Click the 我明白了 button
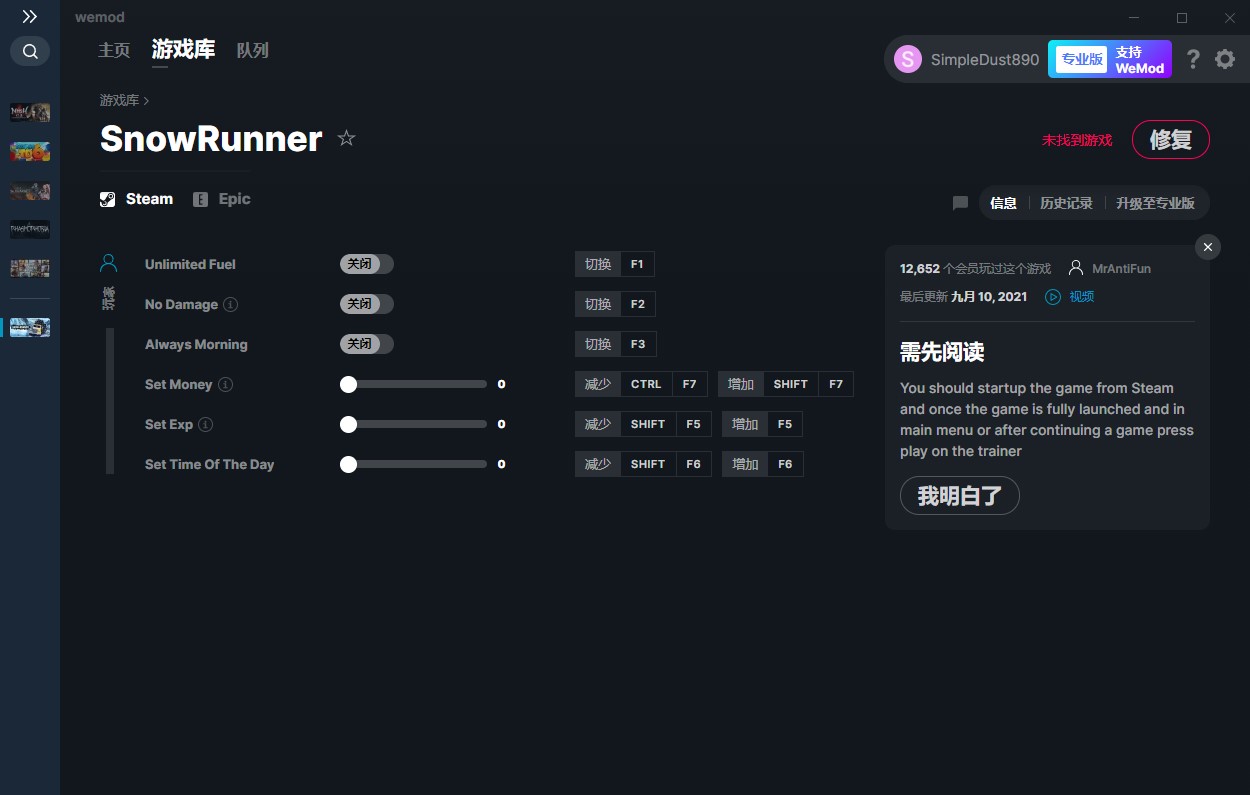1250x795 pixels. point(960,496)
